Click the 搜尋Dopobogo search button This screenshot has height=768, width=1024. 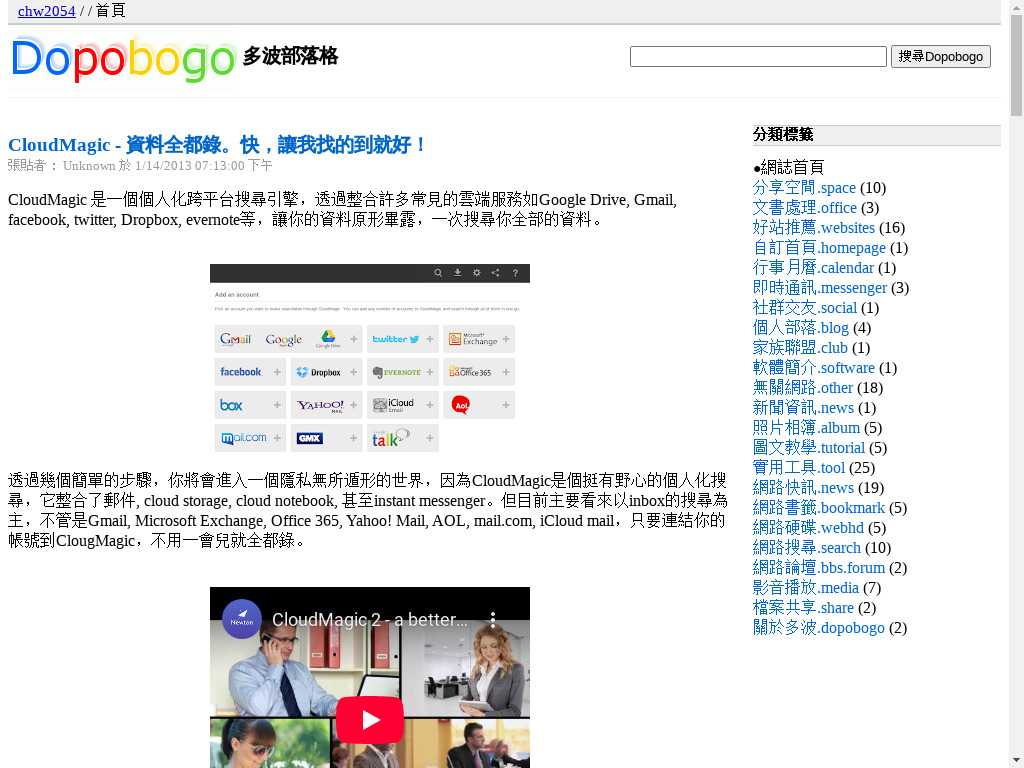[940, 56]
